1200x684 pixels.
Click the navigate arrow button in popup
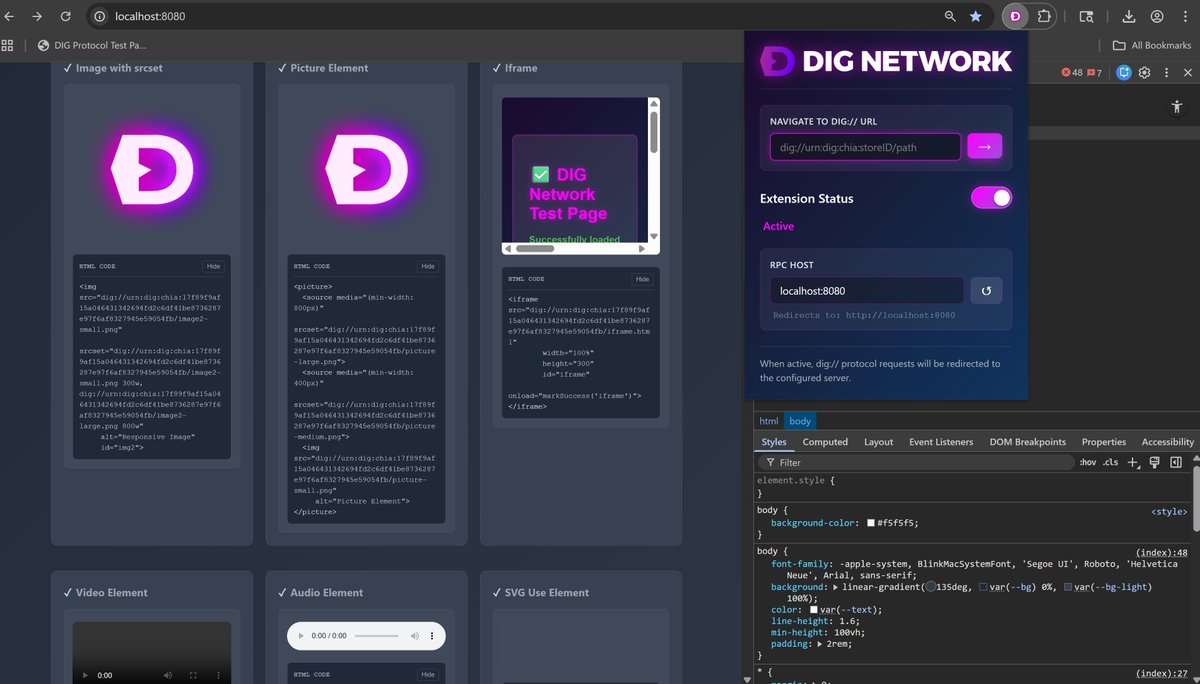coord(984,147)
